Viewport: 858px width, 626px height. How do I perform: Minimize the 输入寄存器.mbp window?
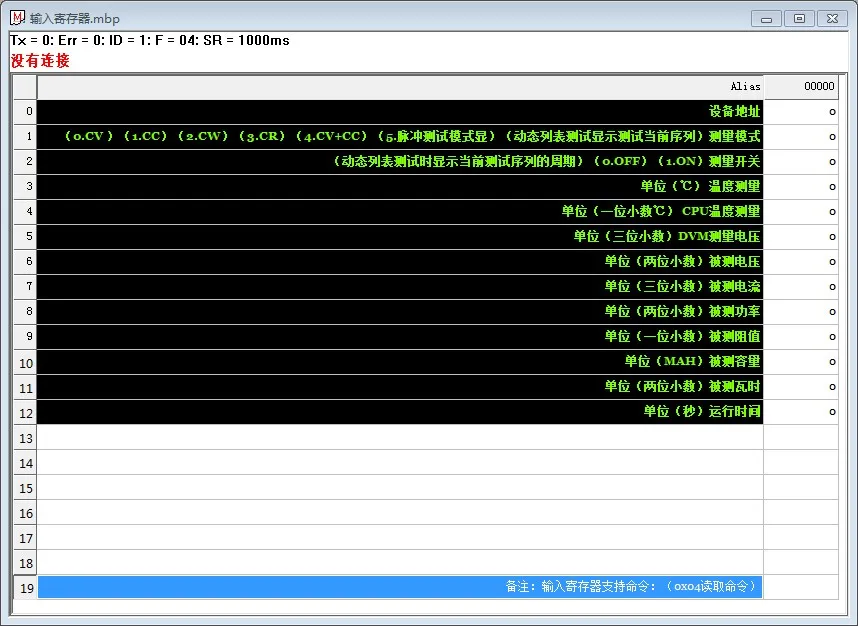click(766, 19)
